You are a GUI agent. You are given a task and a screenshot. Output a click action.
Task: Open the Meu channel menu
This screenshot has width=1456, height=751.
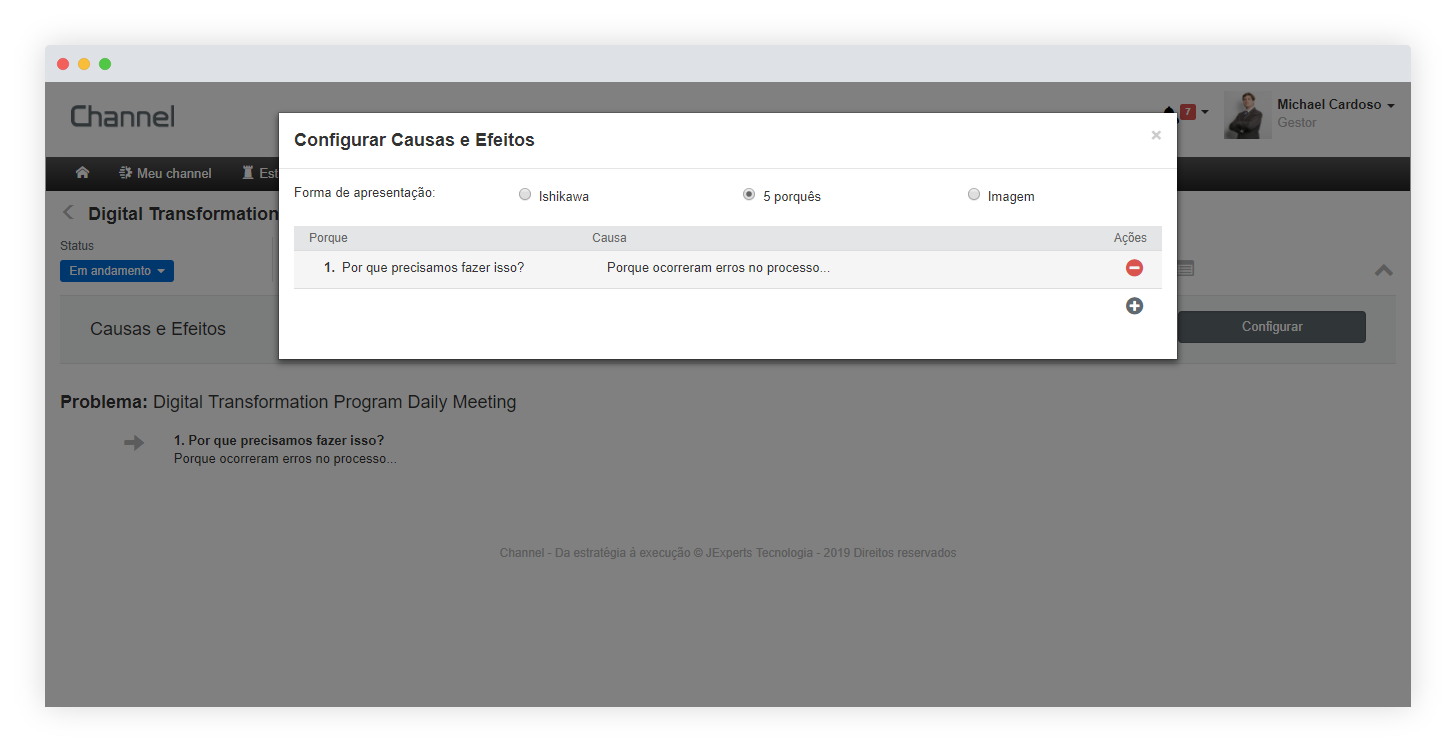click(x=165, y=173)
